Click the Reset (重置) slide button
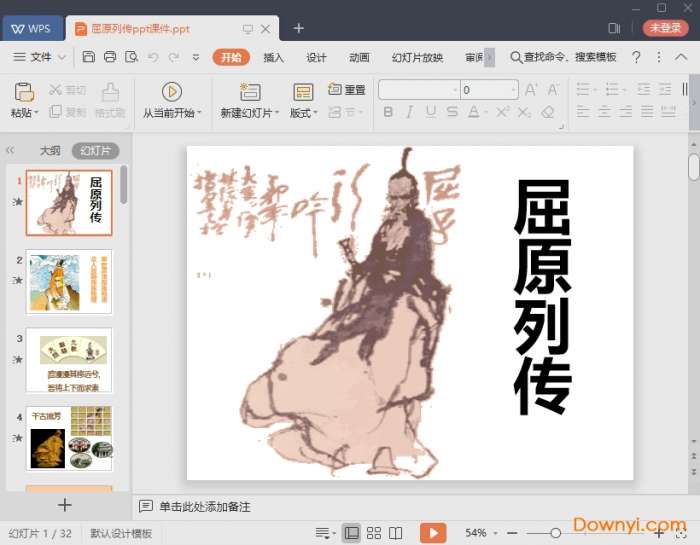Viewport: 700px width, 545px height. tap(347, 90)
